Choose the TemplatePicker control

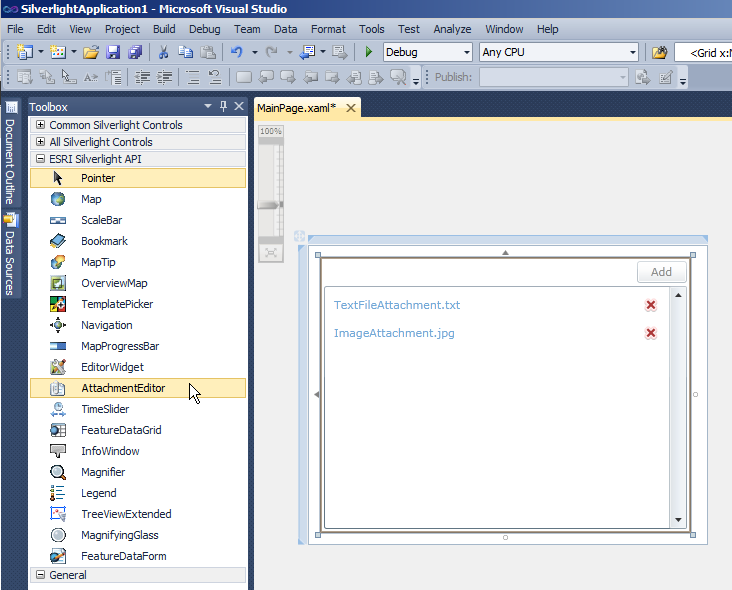coord(138,304)
